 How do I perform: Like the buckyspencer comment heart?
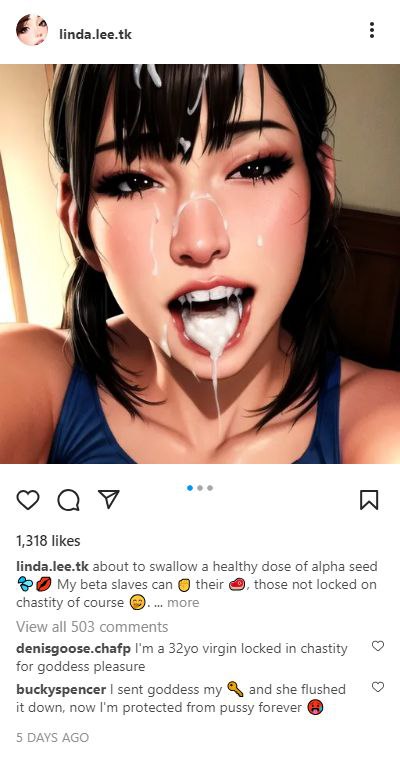378,687
